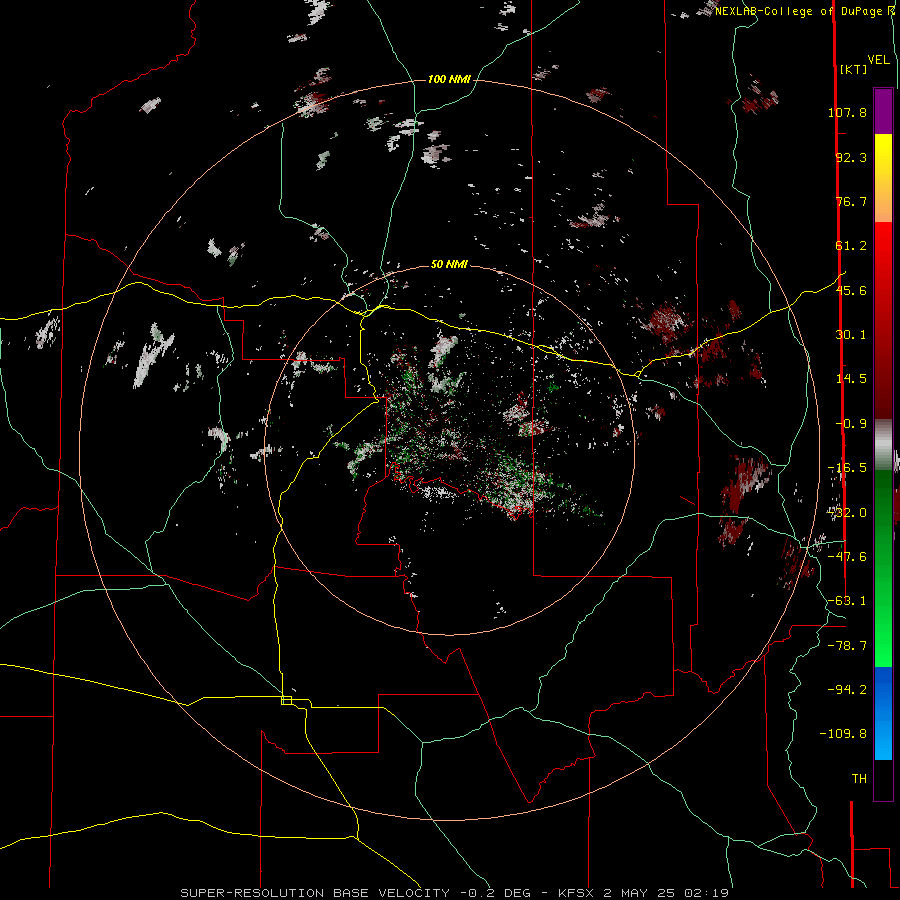Click the 61.2 velocity scale value
This screenshot has height=900, width=900.
tap(851, 246)
